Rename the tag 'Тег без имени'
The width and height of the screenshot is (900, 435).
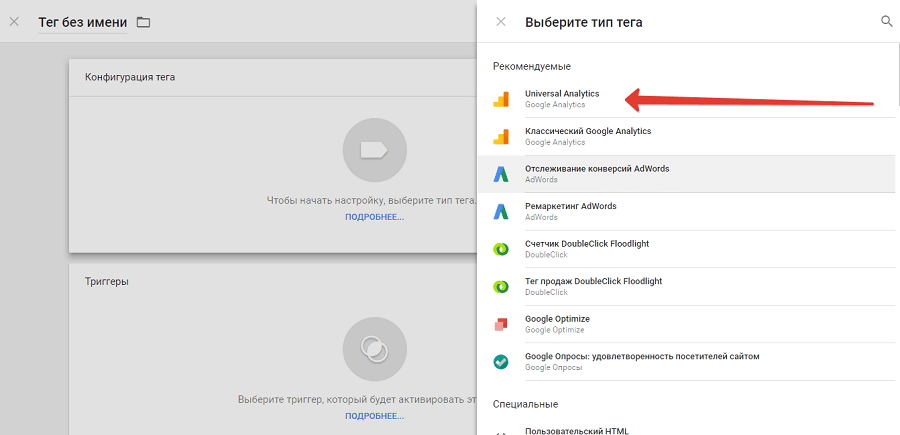pos(82,22)
